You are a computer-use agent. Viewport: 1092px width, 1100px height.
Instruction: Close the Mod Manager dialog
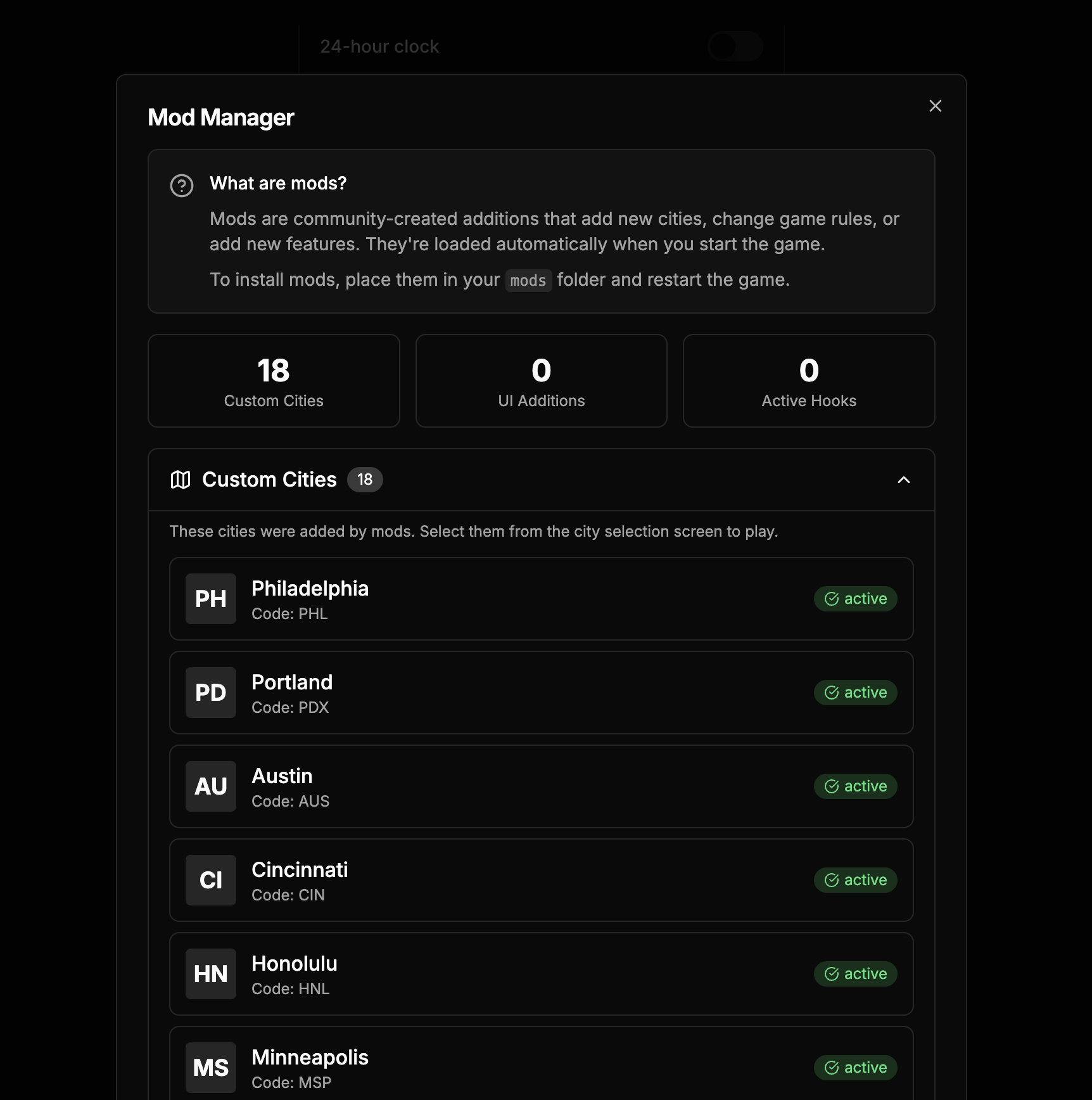click(x=936, y=106)
